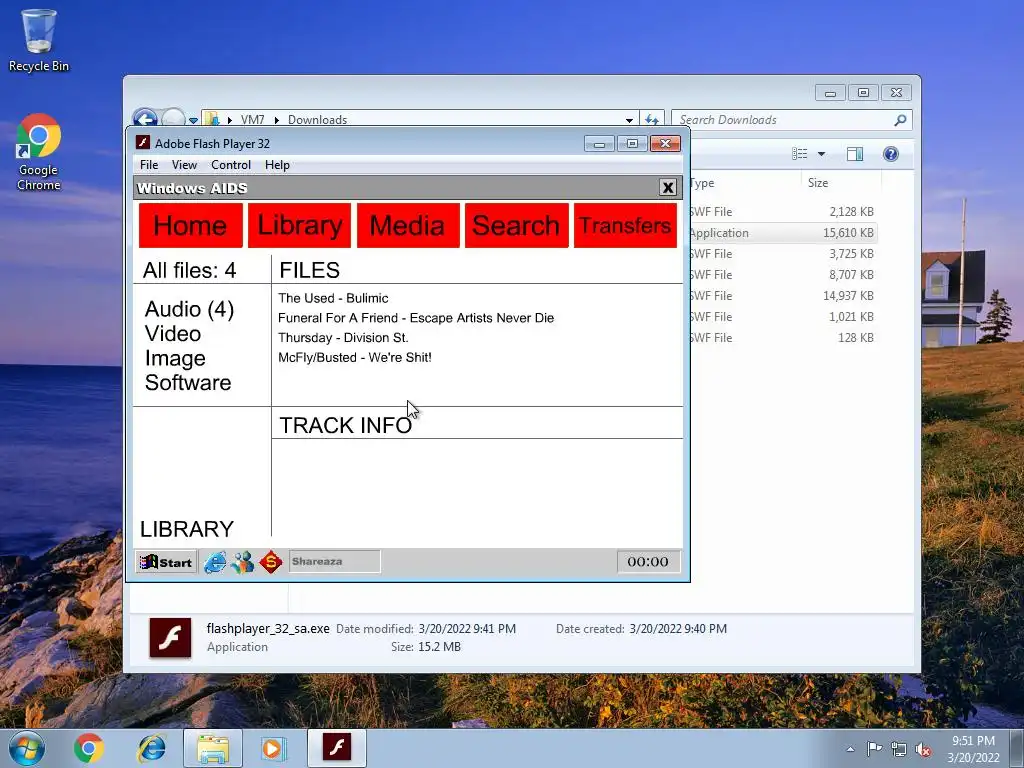Select the Image category
The height and width of the screenshot is (768, 1024).
click(x=175, y=358)
